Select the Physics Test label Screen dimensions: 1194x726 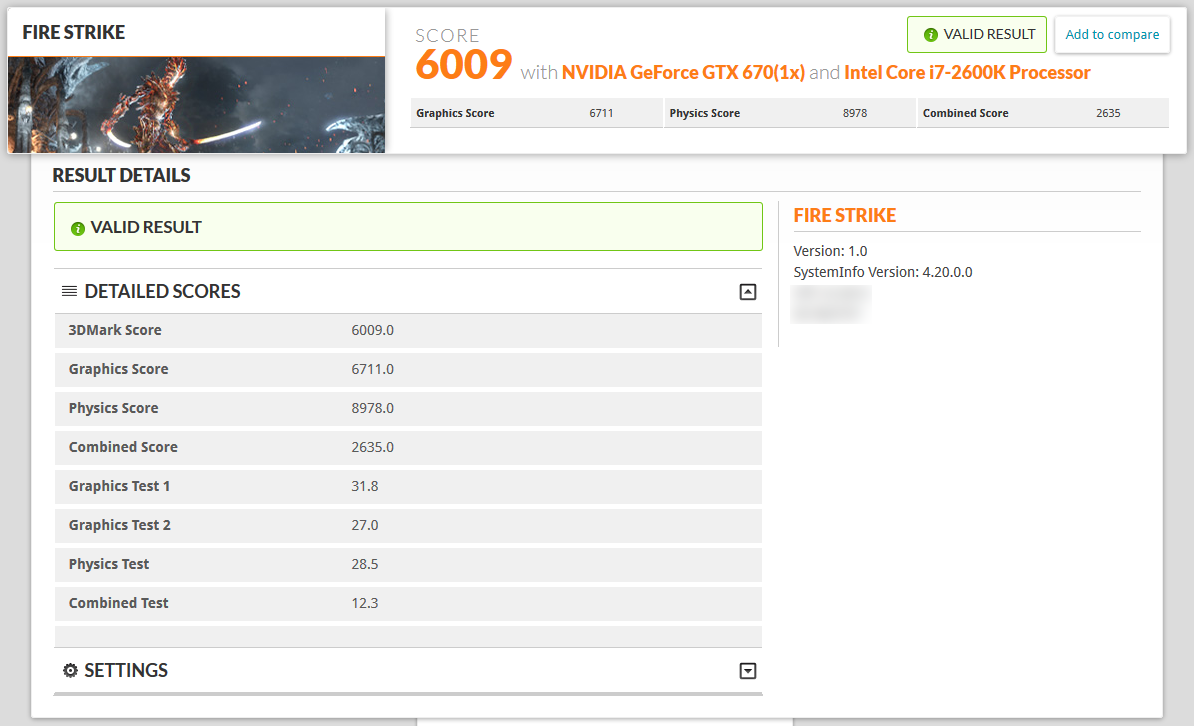click(x=109, y=564)
